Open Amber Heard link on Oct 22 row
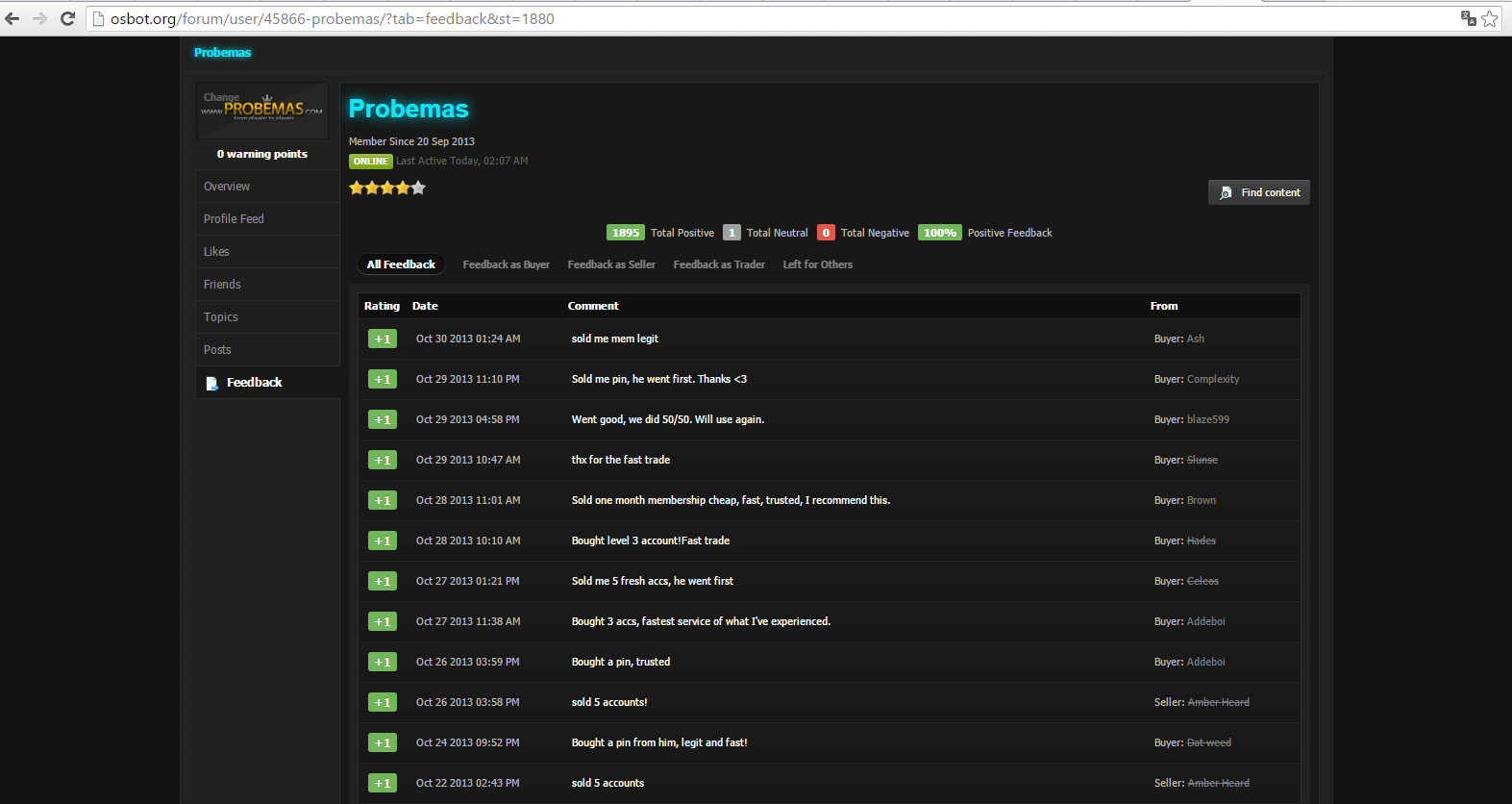Viewport: 1512px width, 804px height. click(1219, 783)
